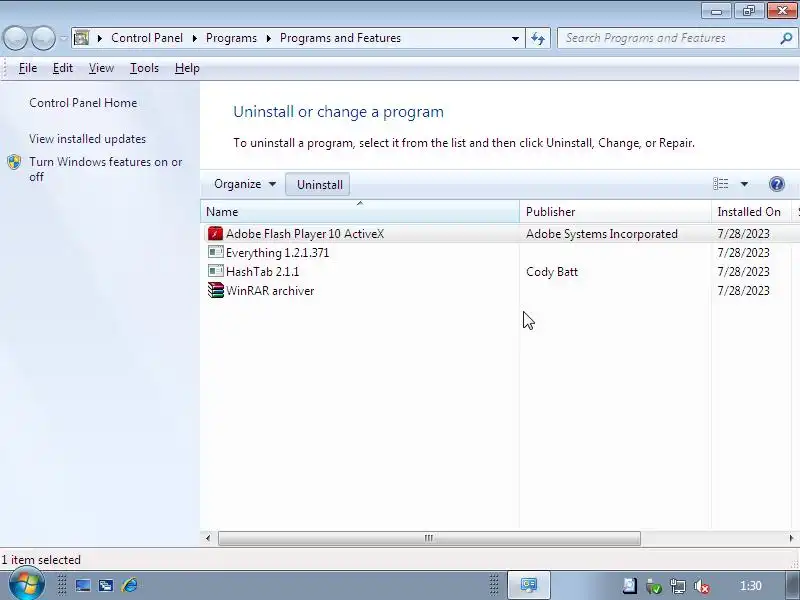The image size is (800, 600).
Task: Expand arrow before Control Panel breadcrumb
Action: tap(100, 38)
